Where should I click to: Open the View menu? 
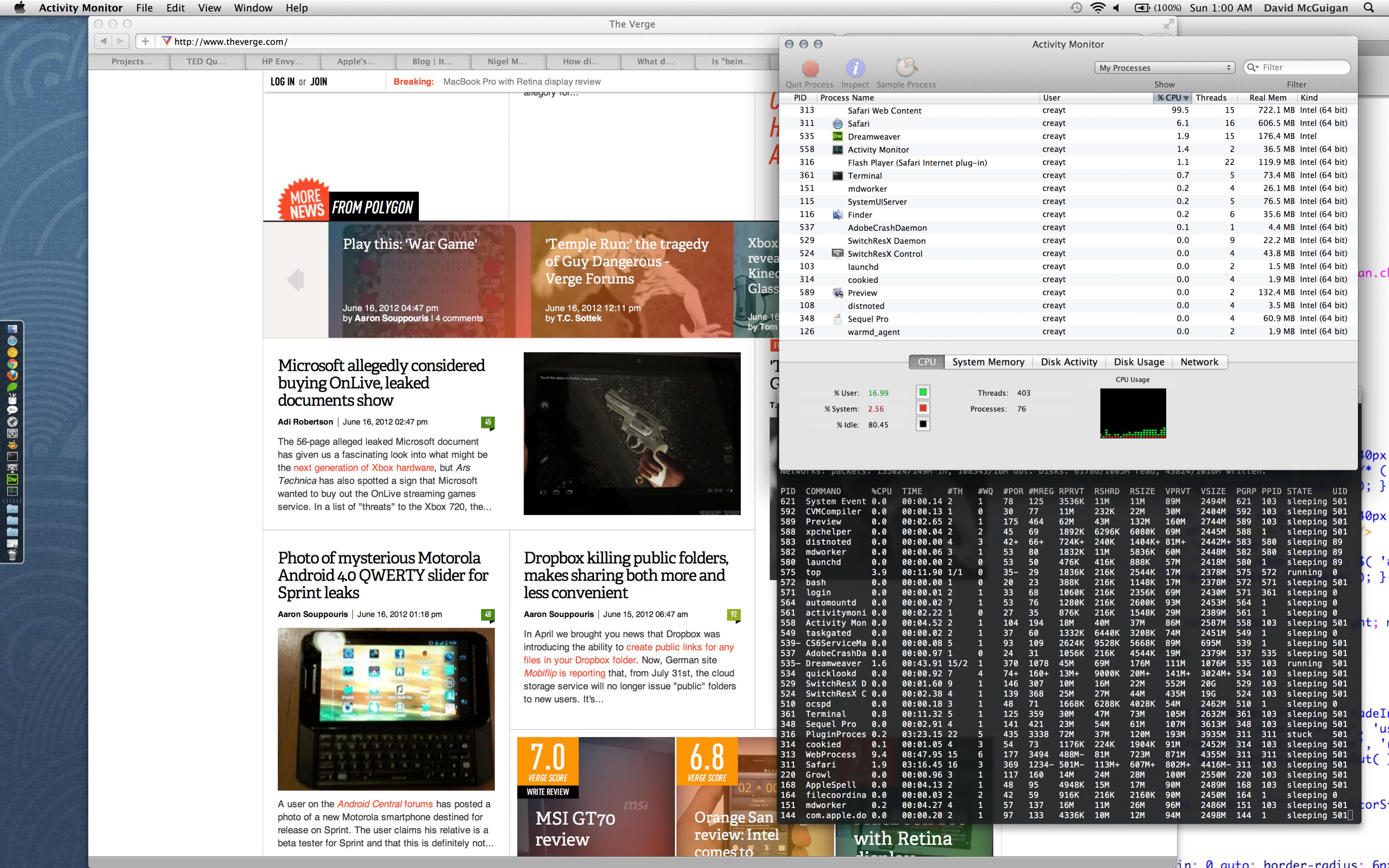[209, 8]
